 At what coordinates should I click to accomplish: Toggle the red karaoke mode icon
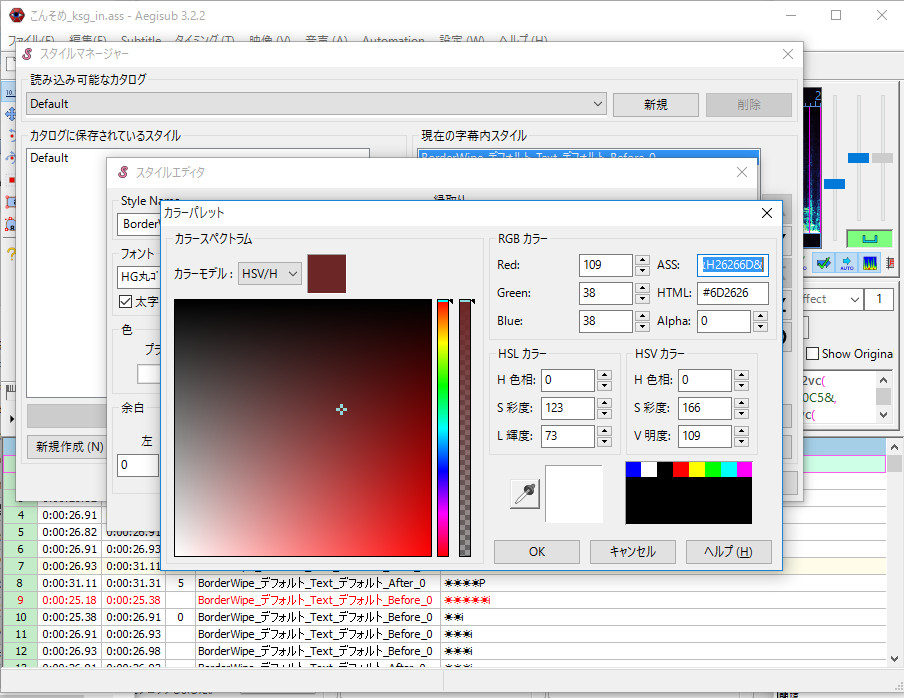[891, 263]
